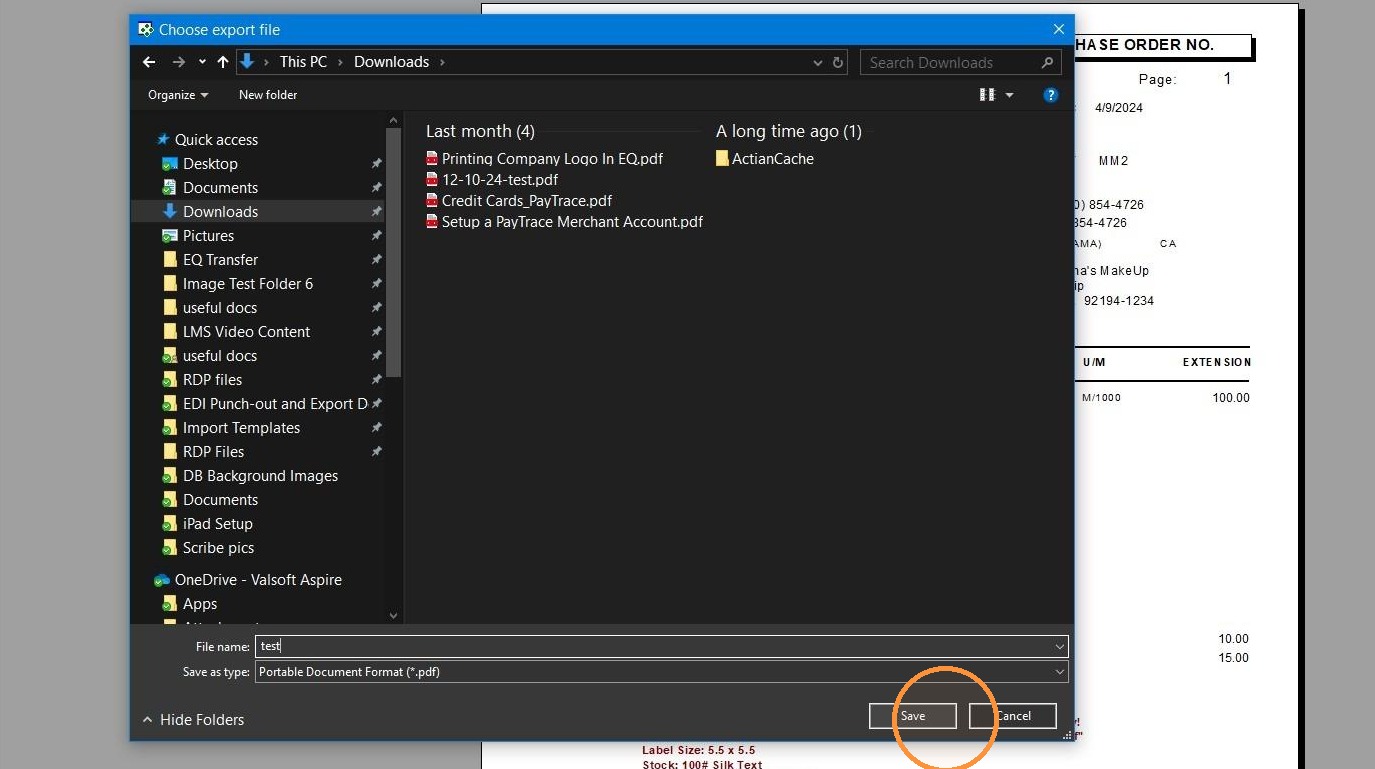
Task: Open the view options dropdown arrow
Action: [1009, 95]
